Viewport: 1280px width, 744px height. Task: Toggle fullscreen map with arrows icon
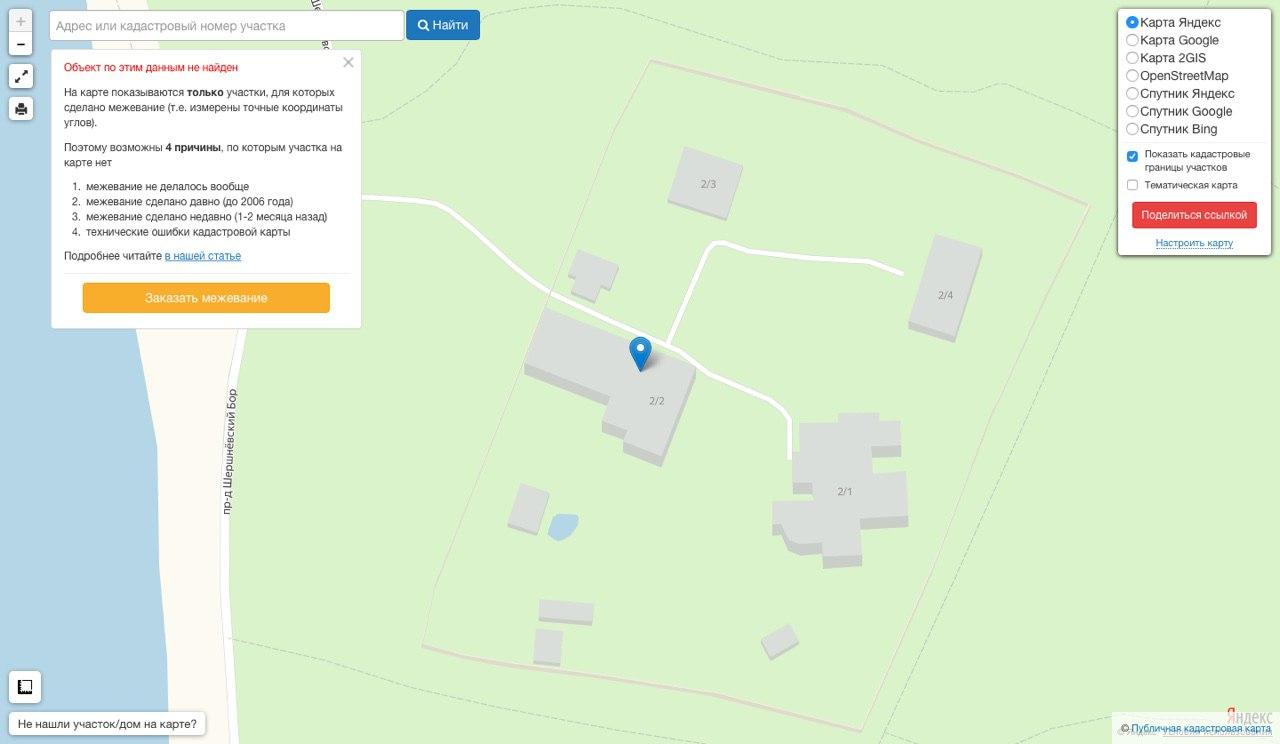tap(21, 76)
